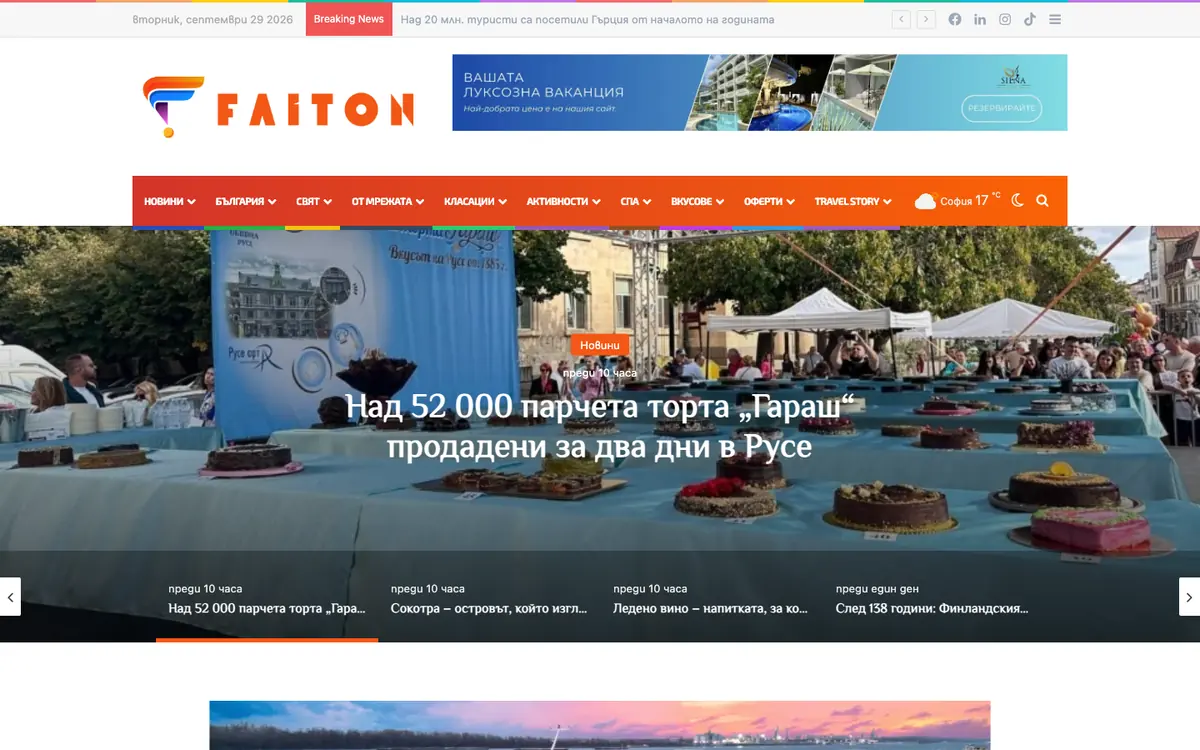
Task: Select slide След 138 години: Финландския
Action: [x=933, y=599]
